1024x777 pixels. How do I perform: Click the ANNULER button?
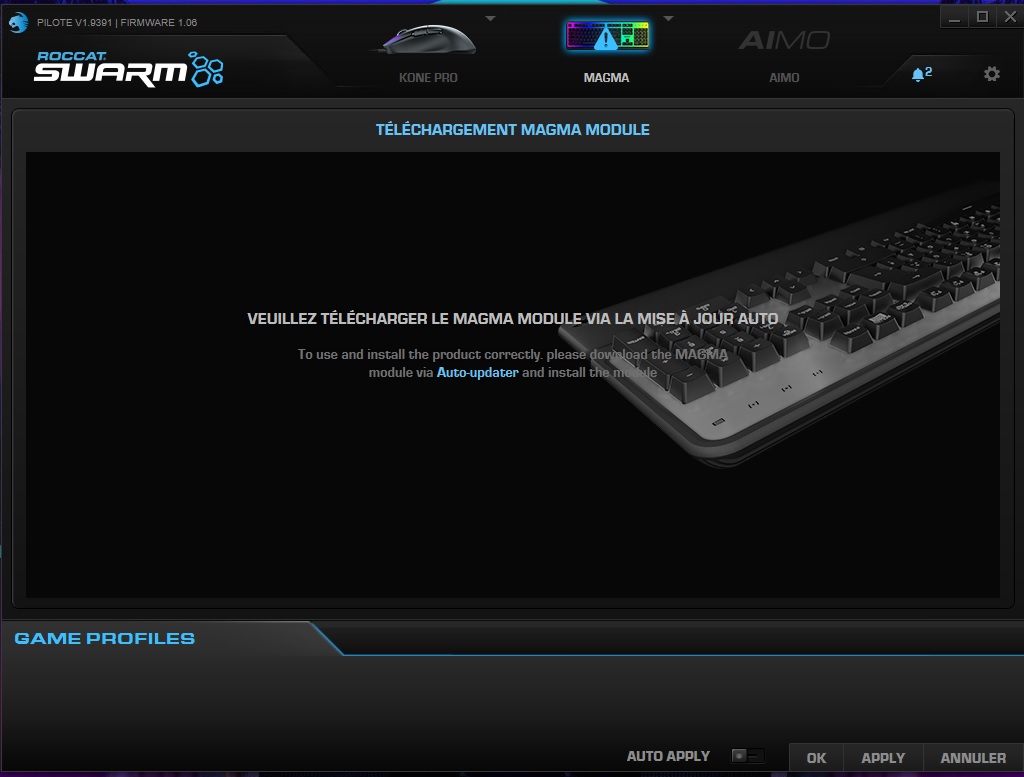pyautogui.click(x=973, y=758)
